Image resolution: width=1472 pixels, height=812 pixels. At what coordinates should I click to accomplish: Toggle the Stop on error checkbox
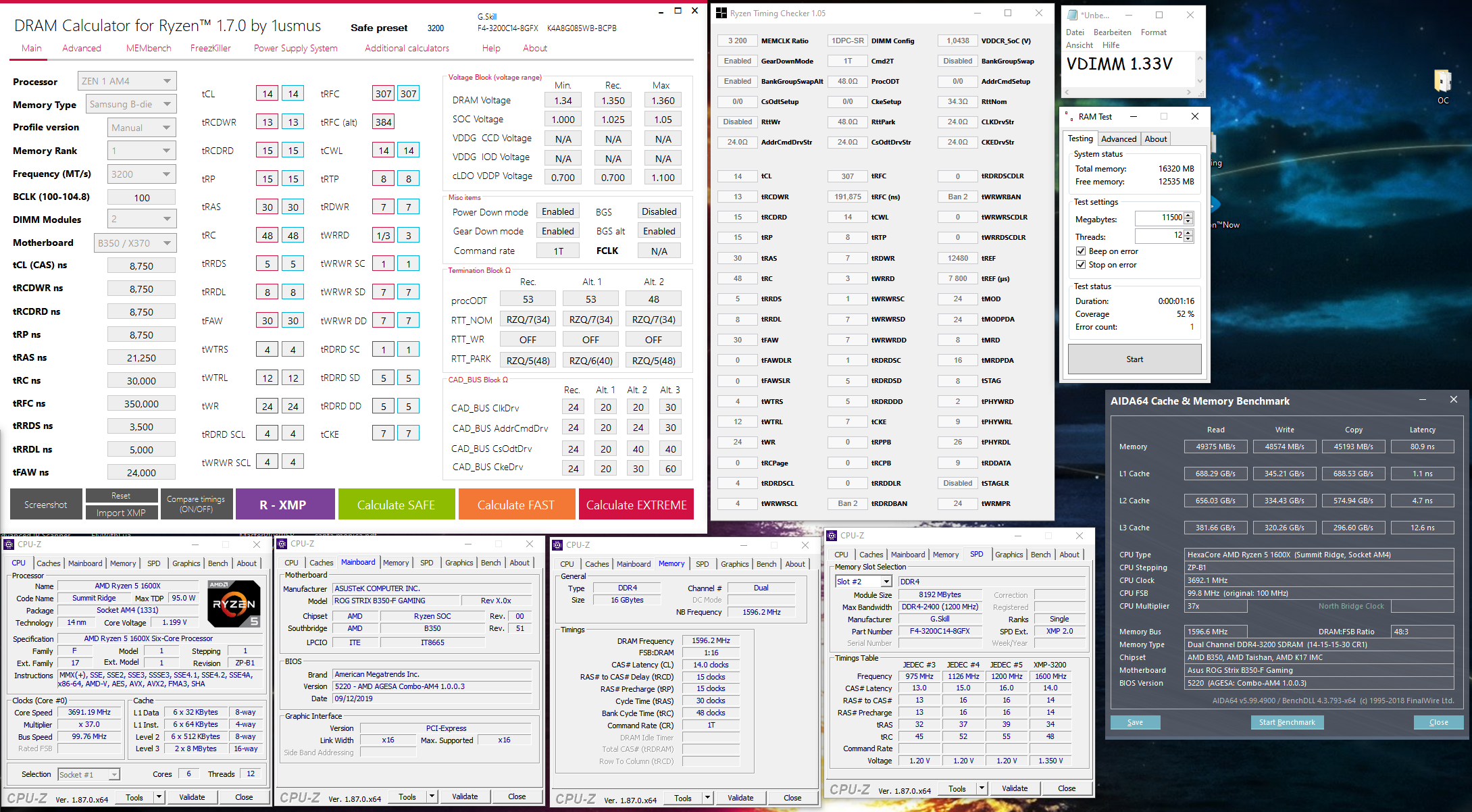tap(1081, 264)
